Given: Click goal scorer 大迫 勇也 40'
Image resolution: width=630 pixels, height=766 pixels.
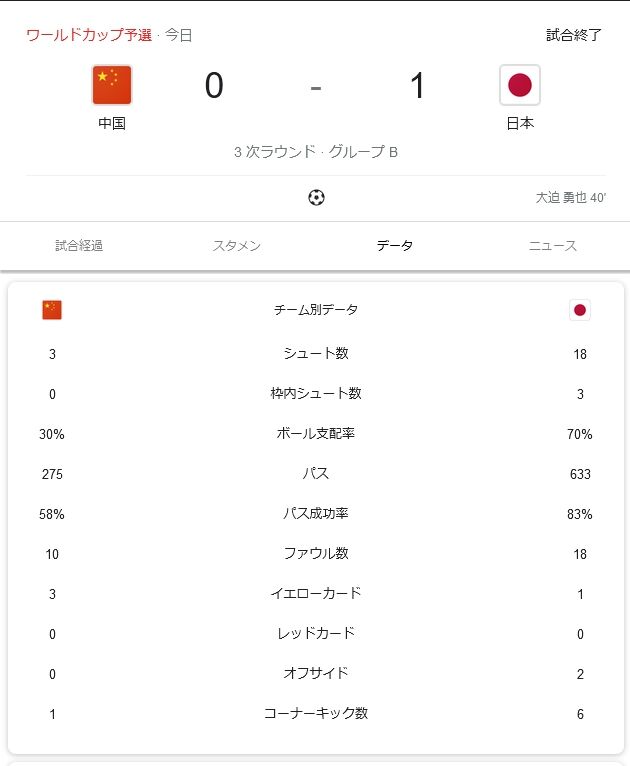Looking at the screenshot, I should coord(570,198).
